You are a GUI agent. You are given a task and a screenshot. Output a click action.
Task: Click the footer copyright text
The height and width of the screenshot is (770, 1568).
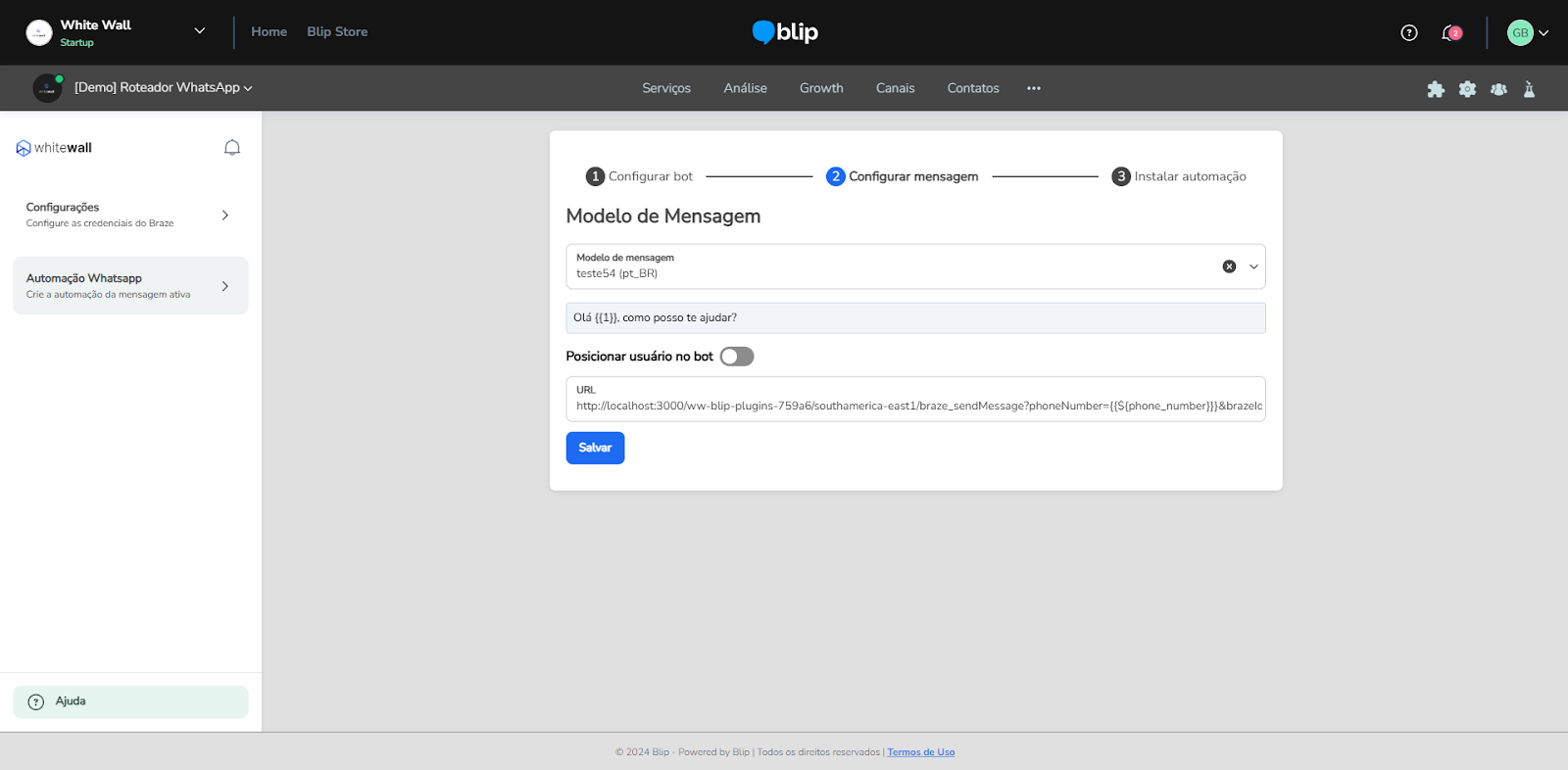(x=748, y=752)
